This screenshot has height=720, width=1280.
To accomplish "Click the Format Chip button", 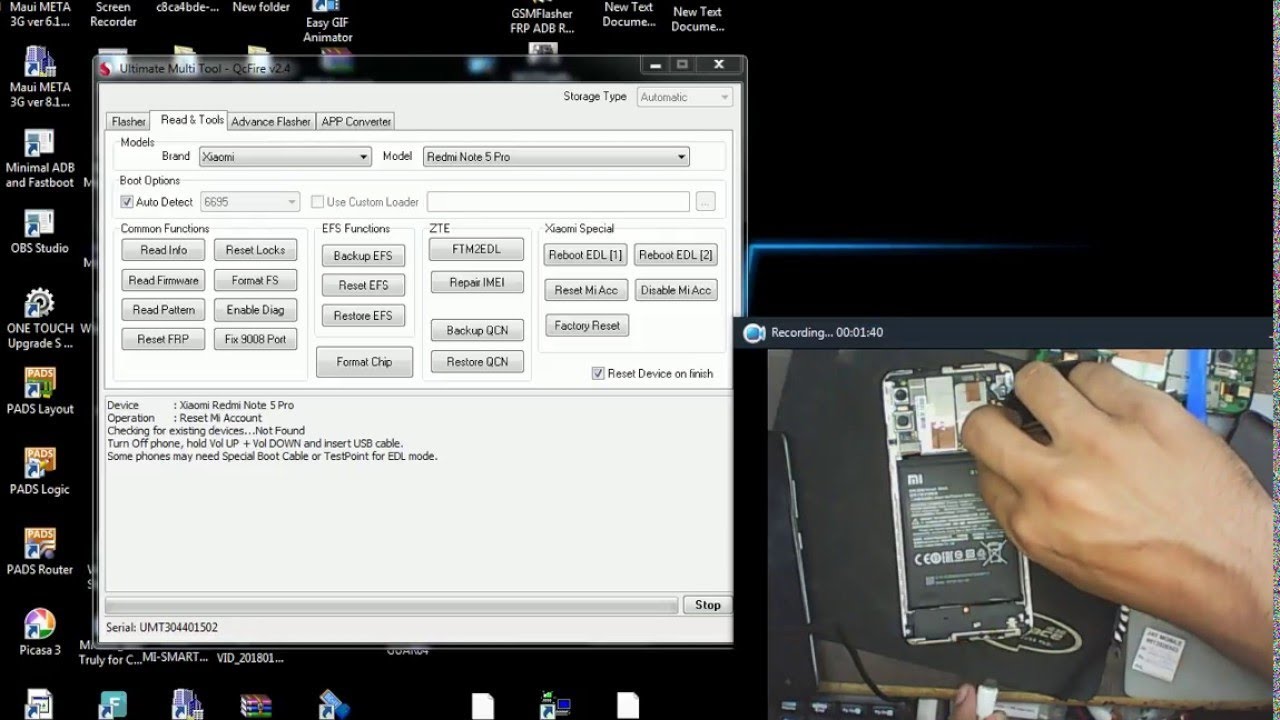I will pos(364,362).
